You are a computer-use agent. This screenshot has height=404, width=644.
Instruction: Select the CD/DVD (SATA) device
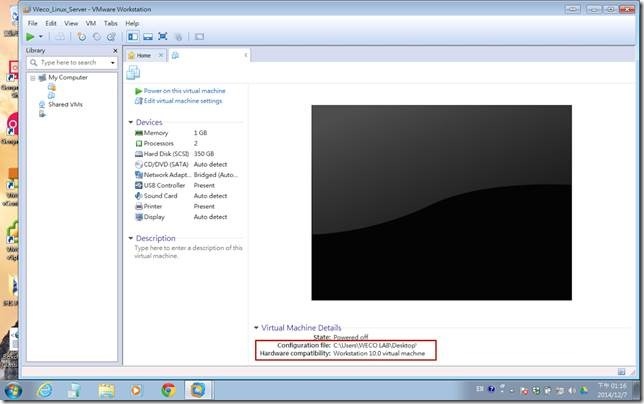pos(187,164)
